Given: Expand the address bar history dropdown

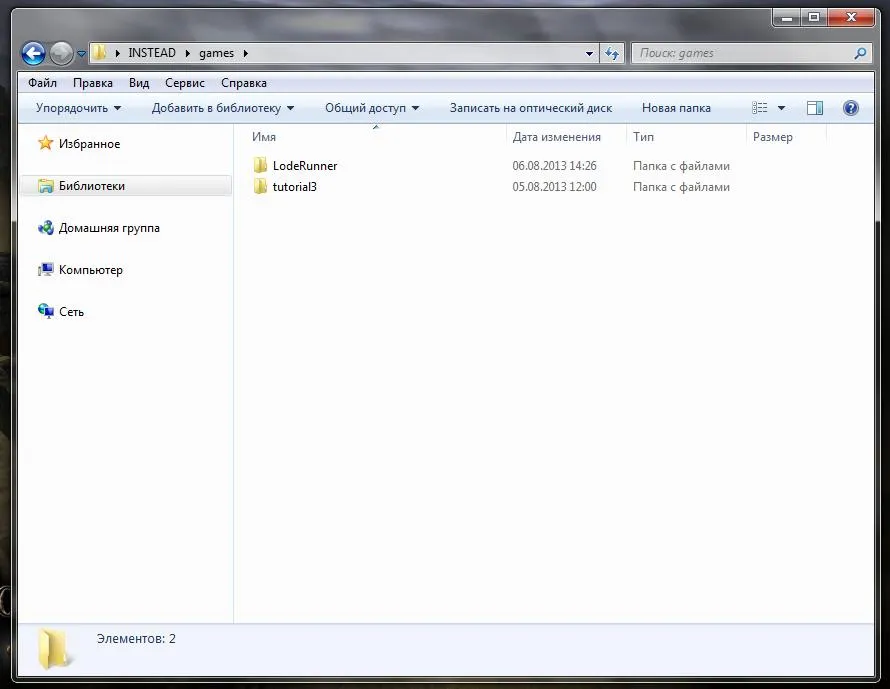Looking at the screenshot, I should click(x=590, y=54).
